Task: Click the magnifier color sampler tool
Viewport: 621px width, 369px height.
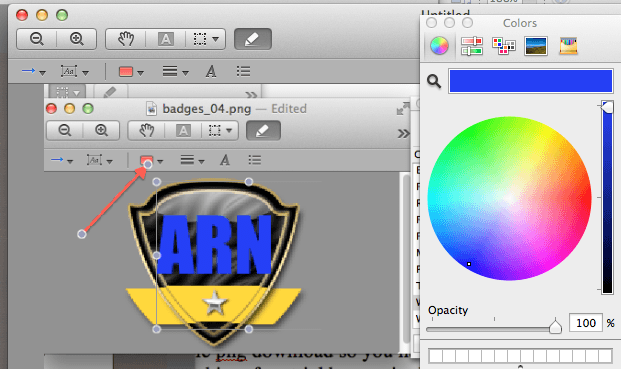Action: (434, 81)
